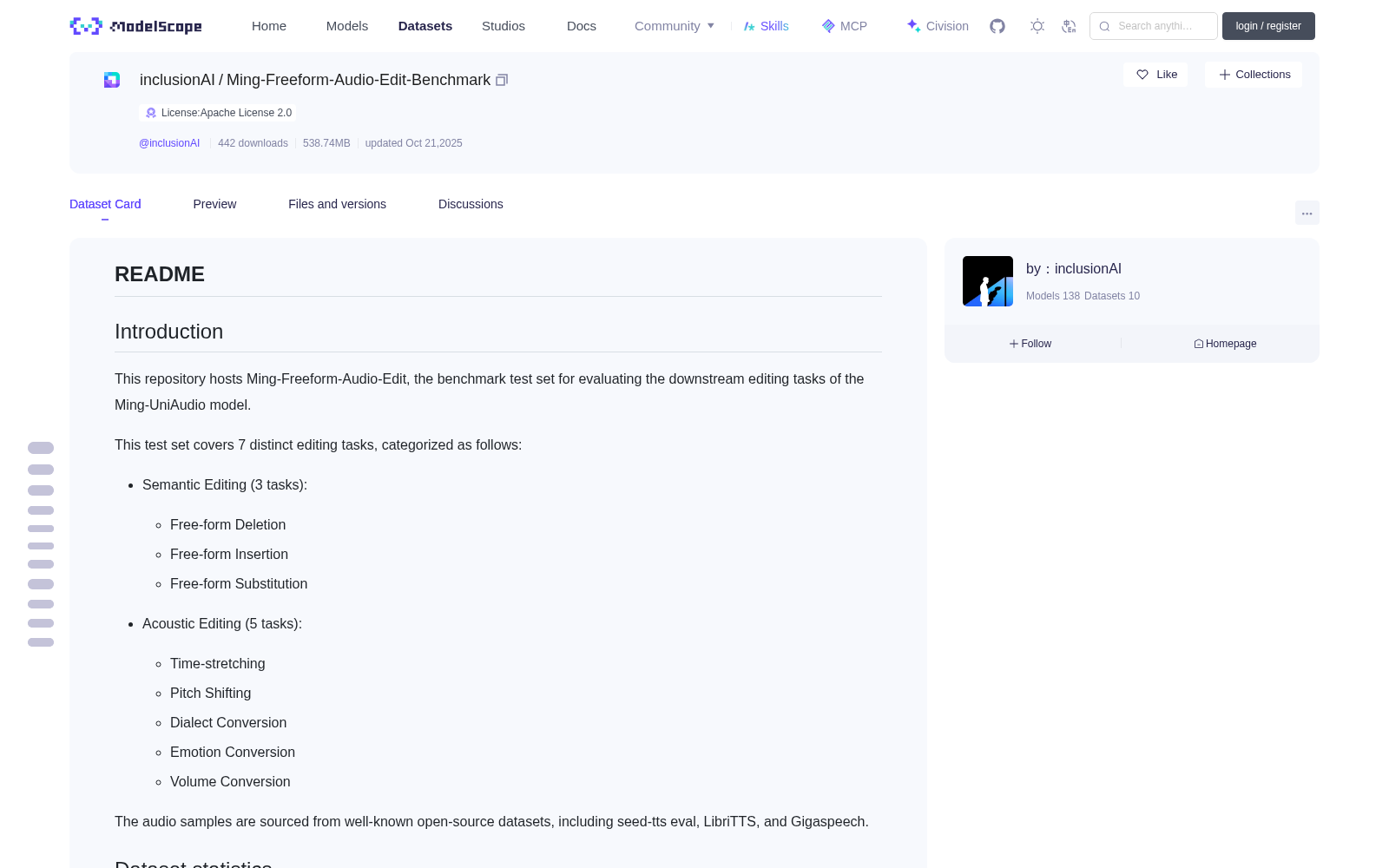Click the Free-form Insertion list item
Viewport: 1389px width, 868px height.
[x=229, y=554]
